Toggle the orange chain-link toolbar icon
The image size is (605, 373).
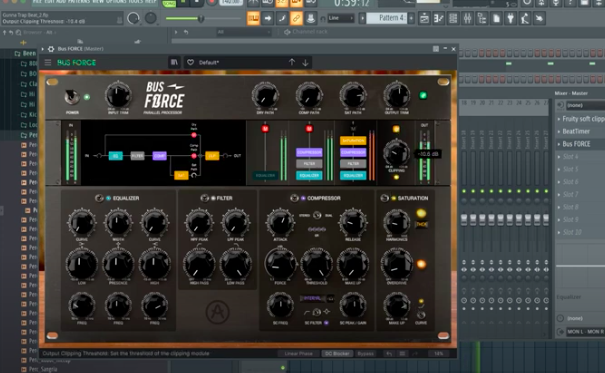(x=296, y=18)
